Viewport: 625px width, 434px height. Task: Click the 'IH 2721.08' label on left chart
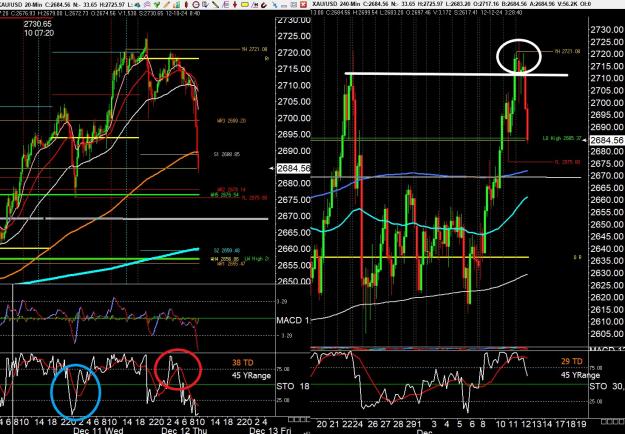pyautogui.click(x=254, y=50)
